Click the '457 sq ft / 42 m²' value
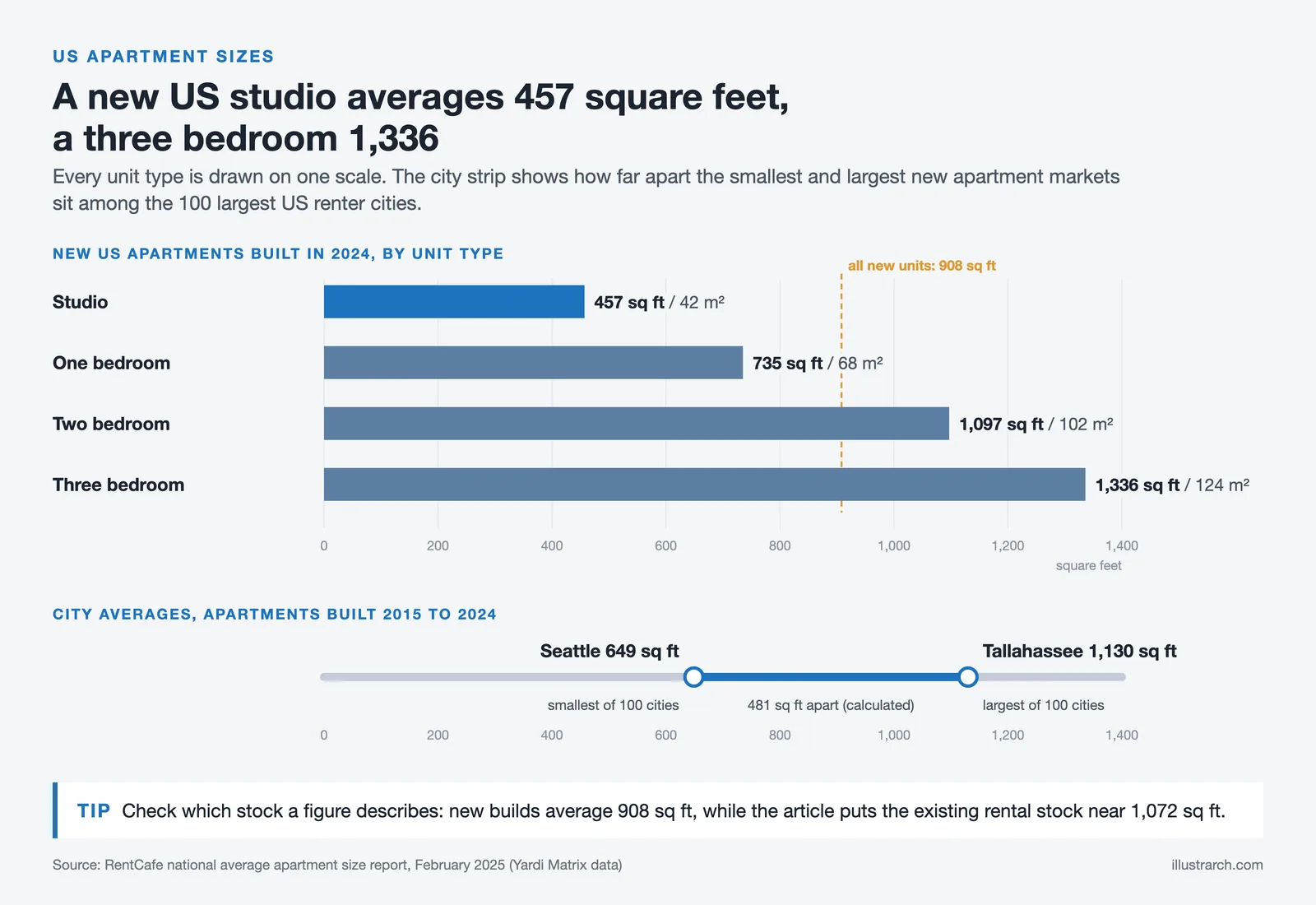 (x=659, y=302)
